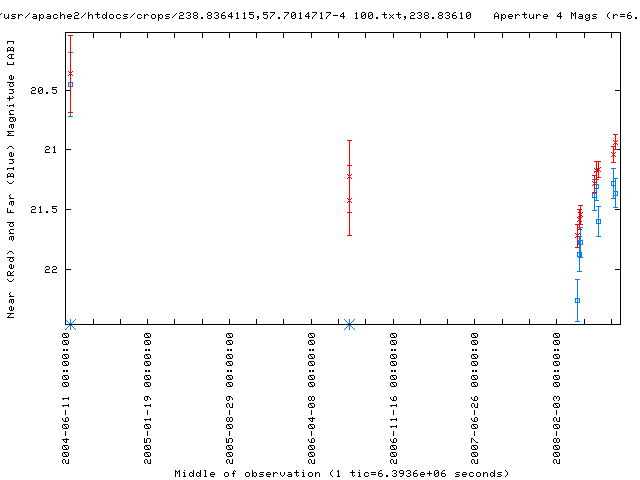Click the y-axis tick label 20.5
This screenshot has width=640, height=480.
click(x=44, y=90)
